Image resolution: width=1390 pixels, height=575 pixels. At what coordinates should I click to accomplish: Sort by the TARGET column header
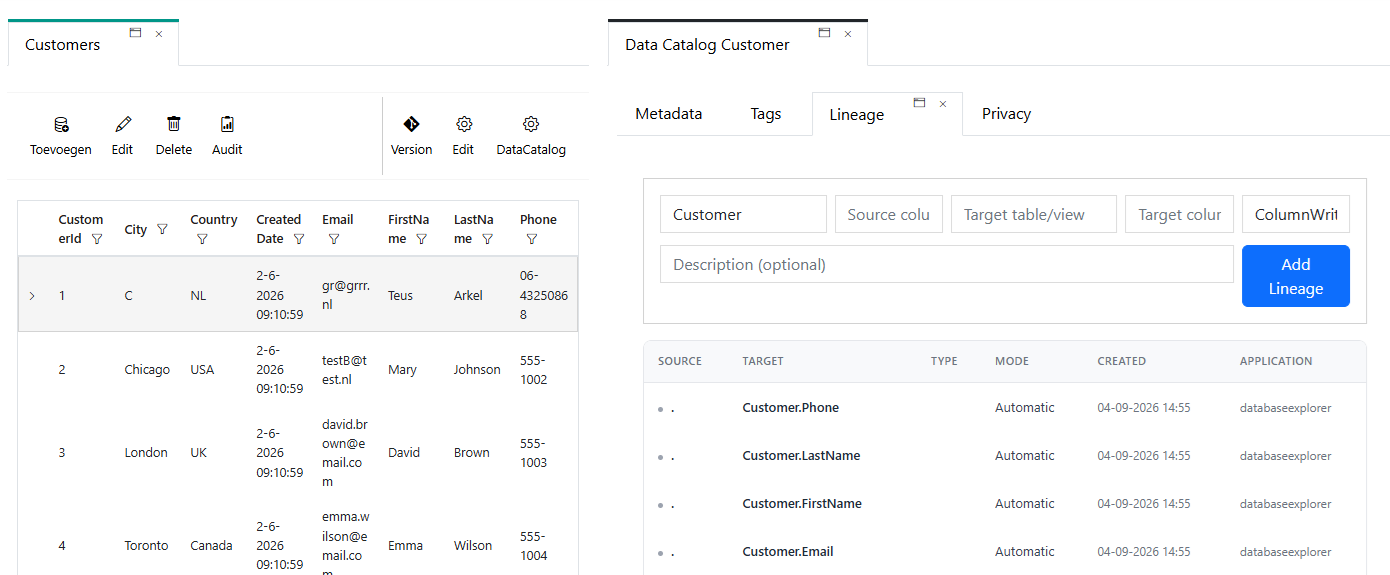(763, 361)
